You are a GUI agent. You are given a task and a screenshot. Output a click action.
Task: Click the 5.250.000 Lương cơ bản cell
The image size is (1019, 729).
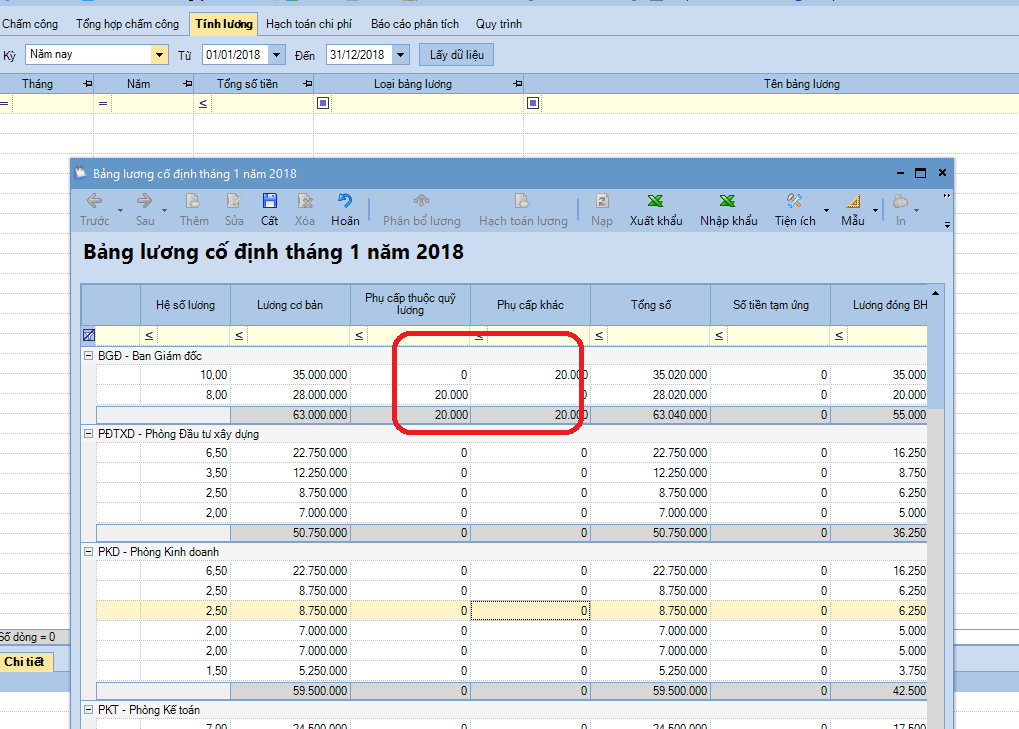(x=290, y=671)
